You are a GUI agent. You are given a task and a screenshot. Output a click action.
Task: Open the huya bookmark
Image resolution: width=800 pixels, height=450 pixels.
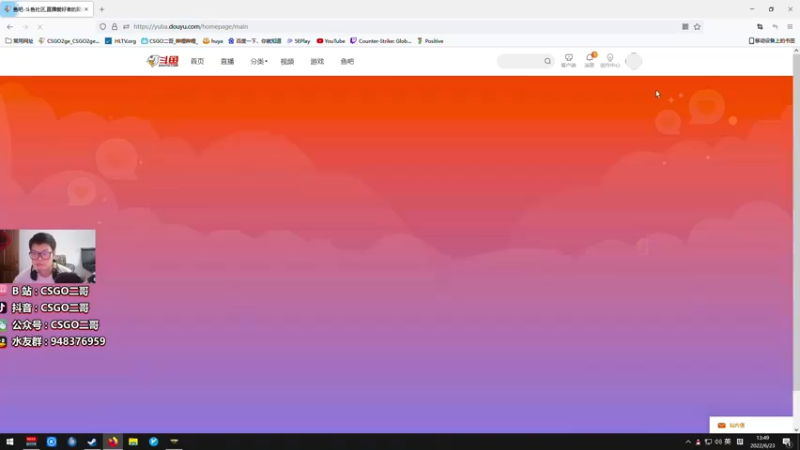pyautogui.click(x=213, y=41)
